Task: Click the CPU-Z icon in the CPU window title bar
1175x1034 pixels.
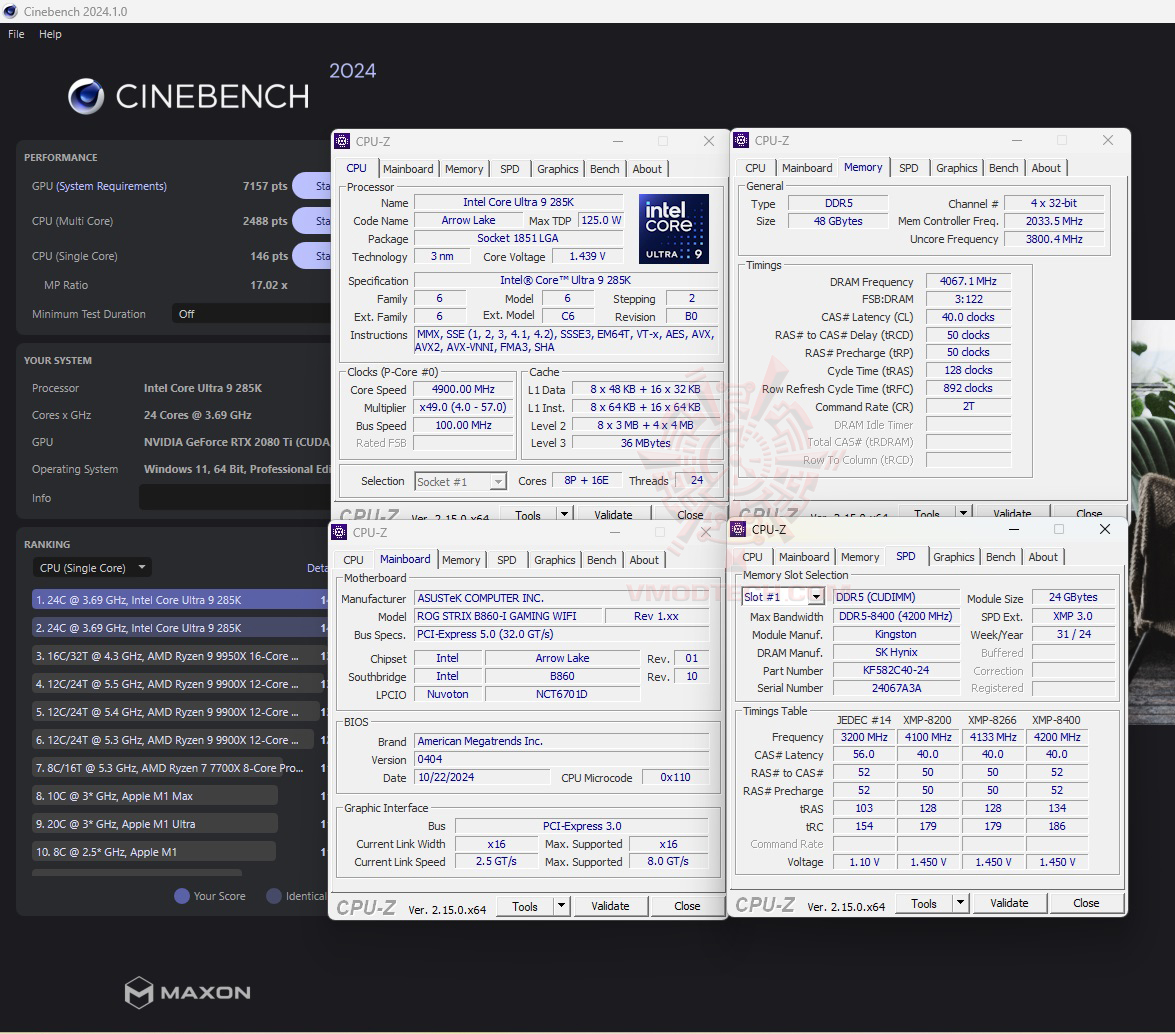Action: pos(343,141)
